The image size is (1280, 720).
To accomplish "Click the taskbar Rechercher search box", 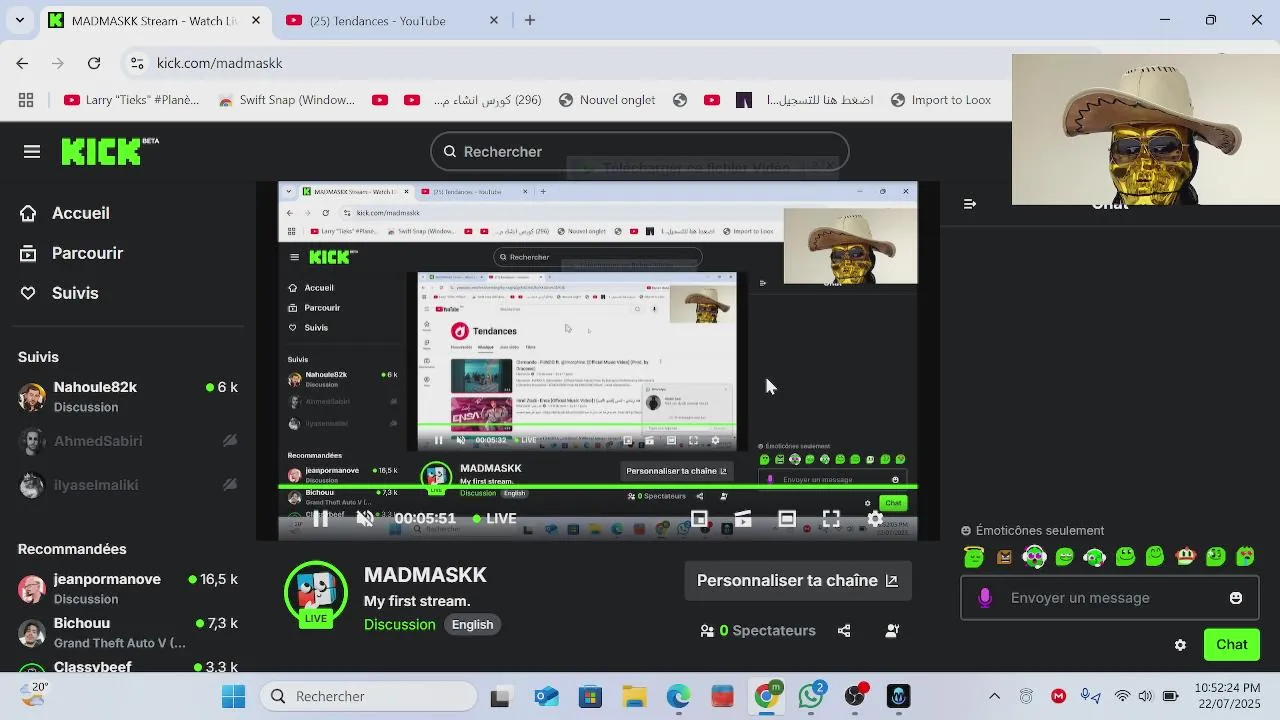I will 368,697.
